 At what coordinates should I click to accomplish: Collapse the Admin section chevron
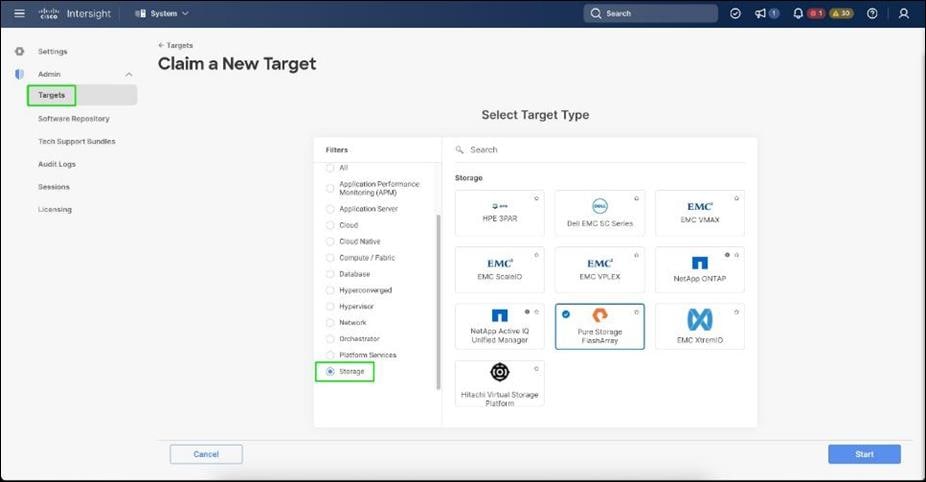[x=129, y=74]
